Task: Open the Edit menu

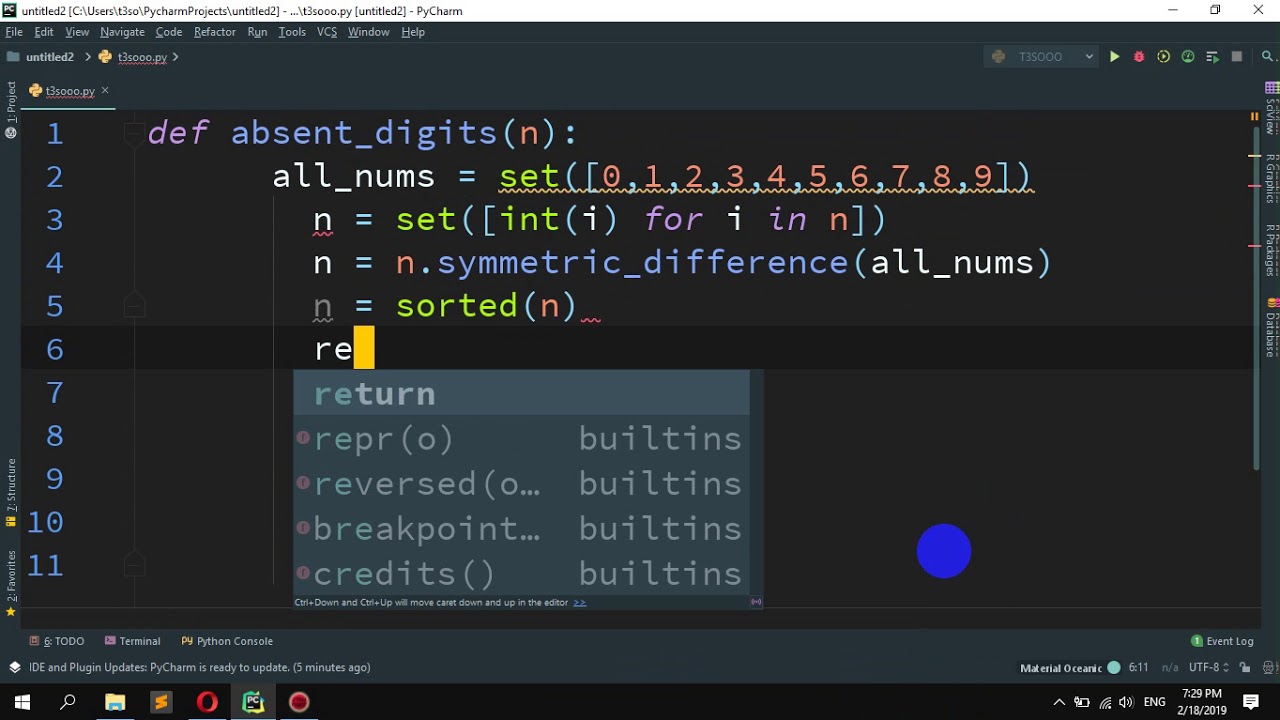Action: tap(44, 32)
